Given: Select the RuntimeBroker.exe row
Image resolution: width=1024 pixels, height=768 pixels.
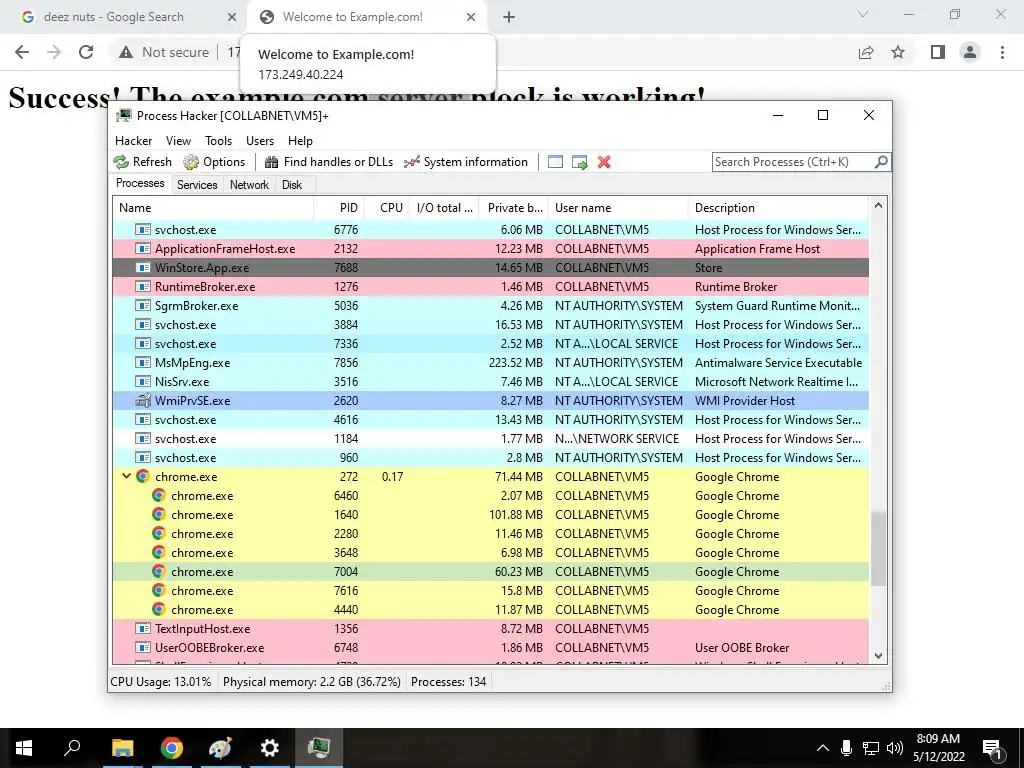Looking at the screenshot, I should tap(491, 287).
